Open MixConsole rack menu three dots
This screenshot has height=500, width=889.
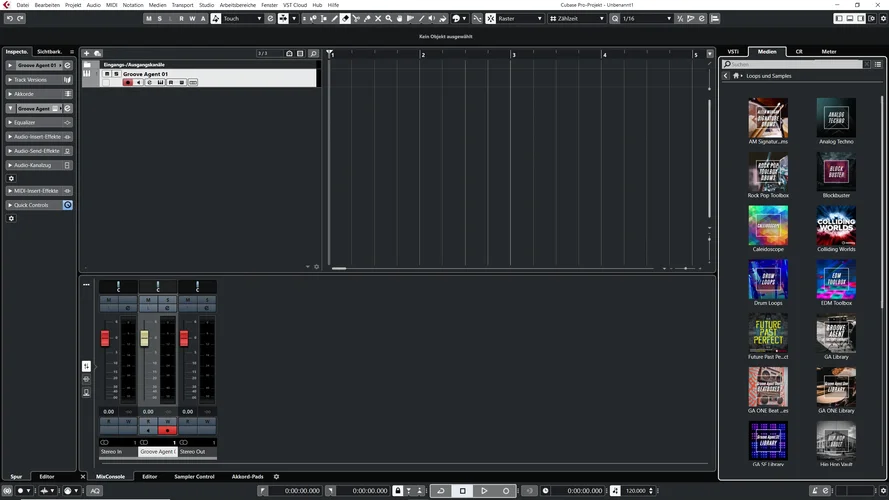tap(86, 285)
